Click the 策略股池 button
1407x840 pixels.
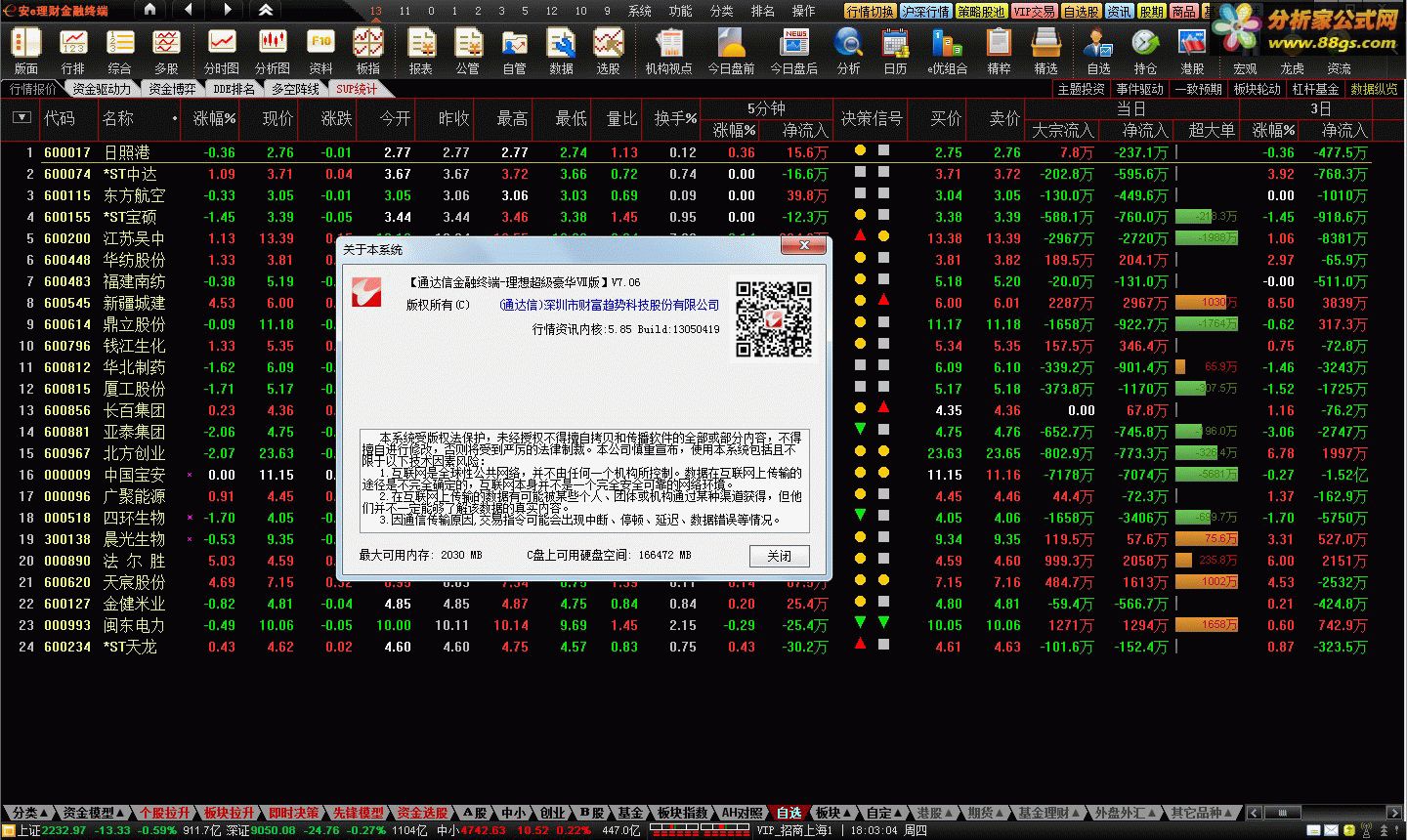pos(980,11)
